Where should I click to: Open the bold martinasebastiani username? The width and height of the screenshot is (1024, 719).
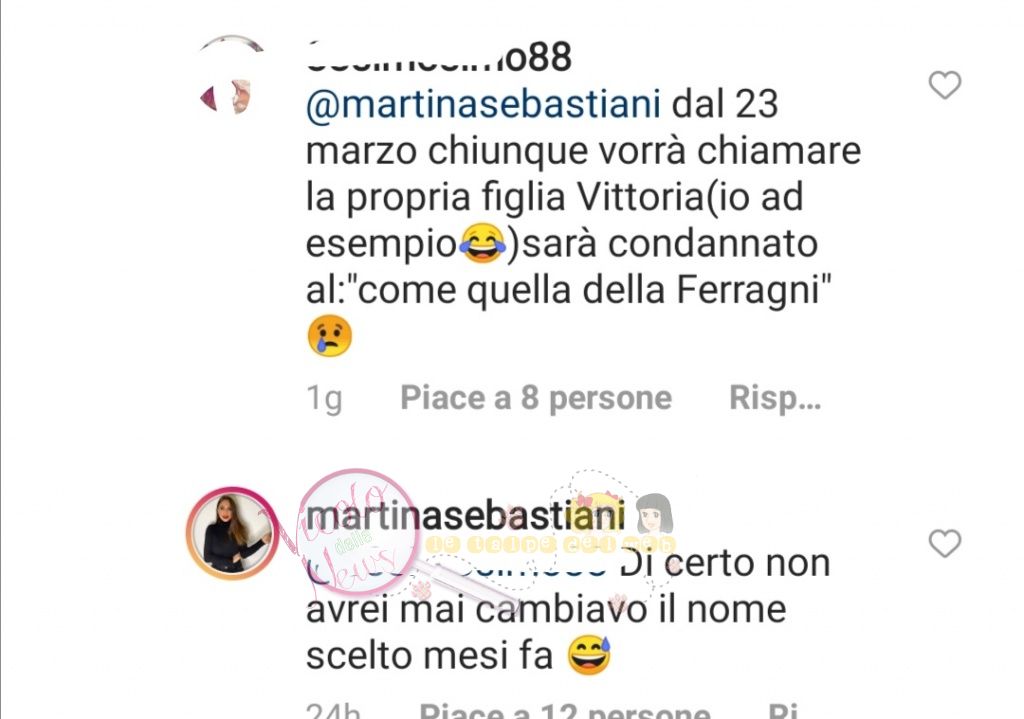[465, 516]
